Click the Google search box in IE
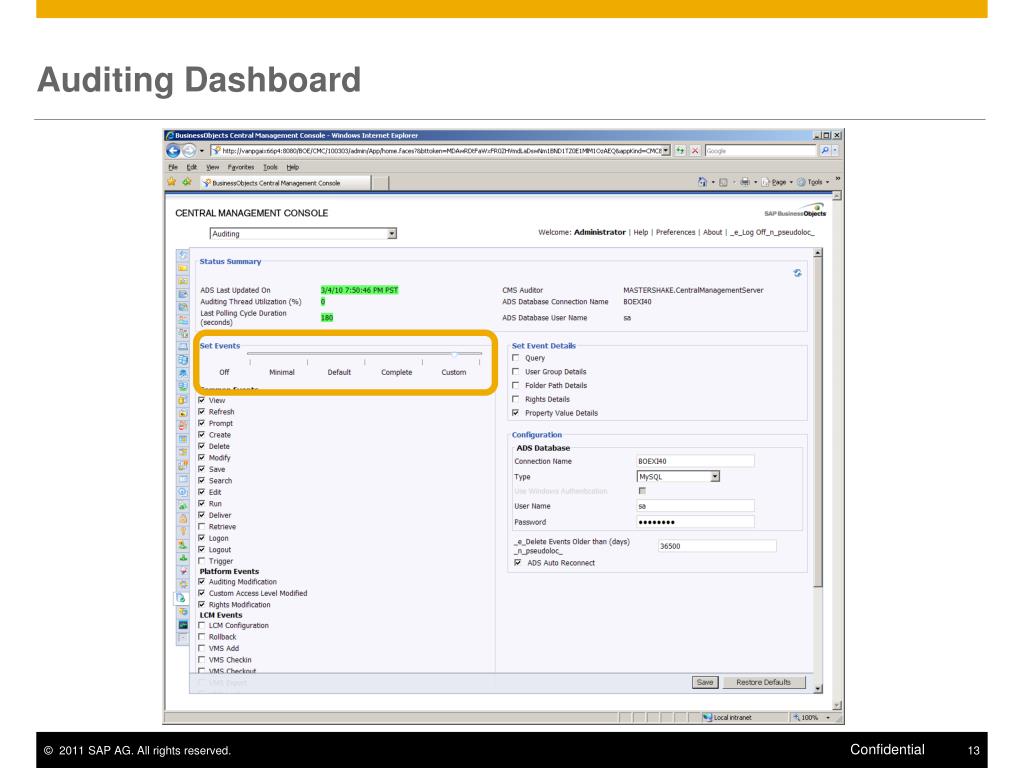 click(x=761, y=150)
